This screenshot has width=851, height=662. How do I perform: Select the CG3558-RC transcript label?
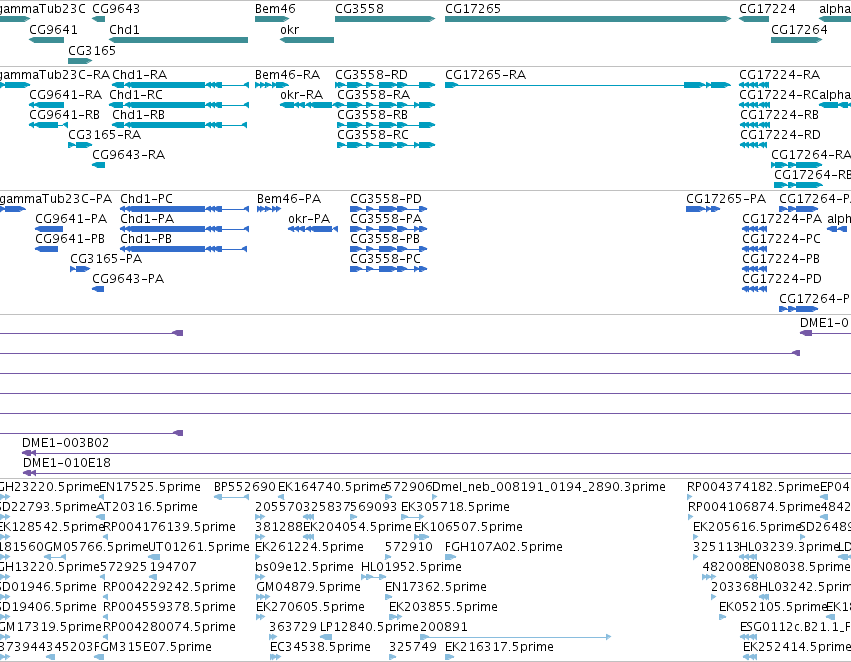(x=372, y=135)
